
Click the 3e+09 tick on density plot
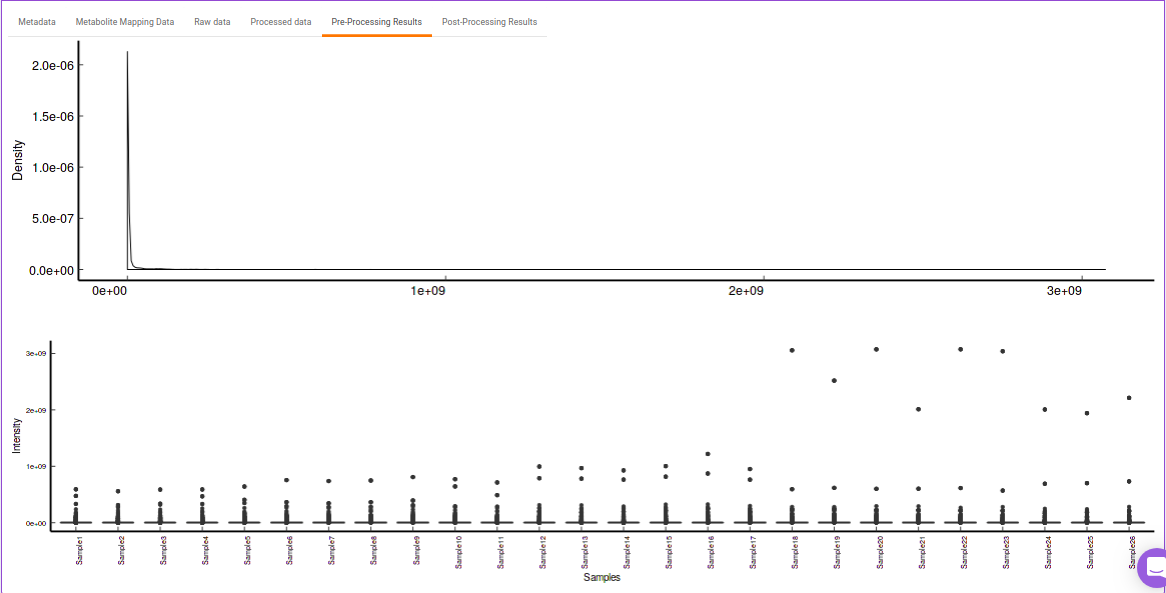coord(1064,292)
